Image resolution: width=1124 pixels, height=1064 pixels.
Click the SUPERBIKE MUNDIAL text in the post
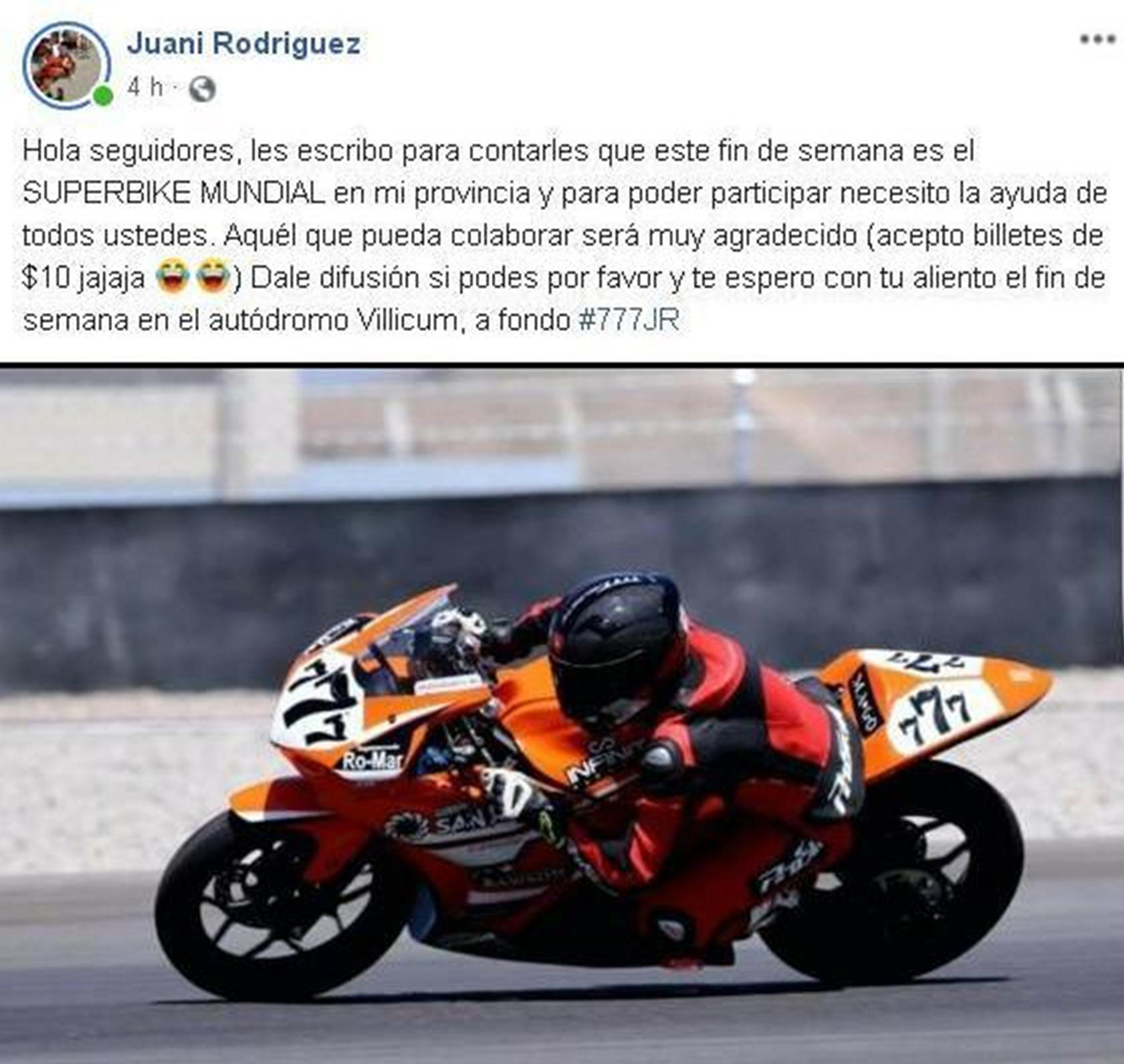click(174, 194)
